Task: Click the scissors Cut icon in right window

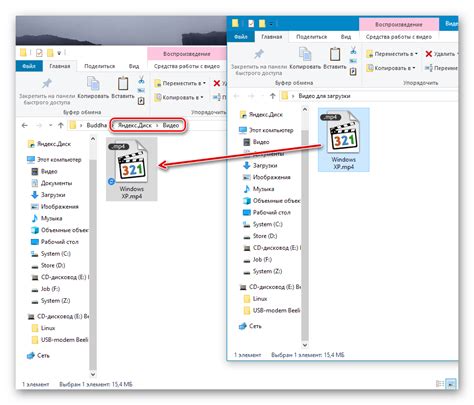Action: pyautogui.click(x=353, y=50)
